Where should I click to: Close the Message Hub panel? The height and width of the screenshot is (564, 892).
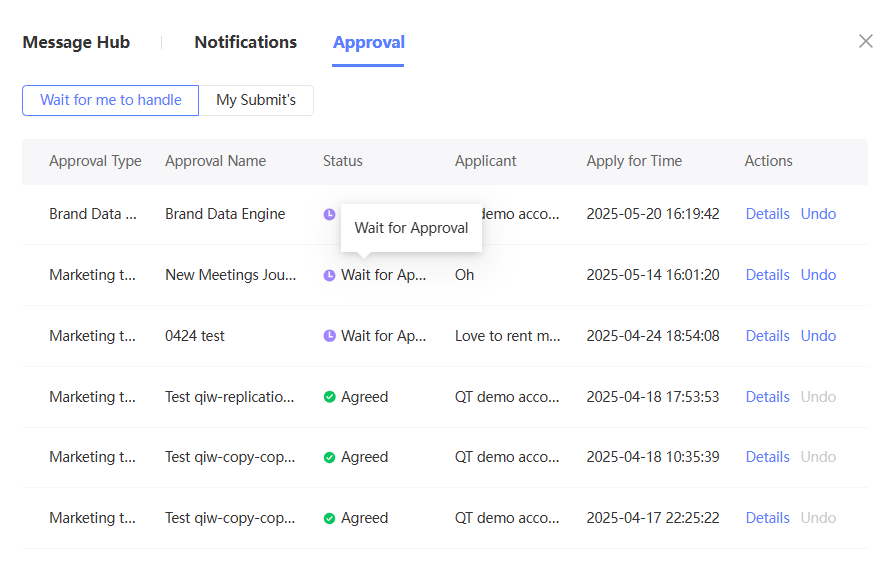click(865, 41)
